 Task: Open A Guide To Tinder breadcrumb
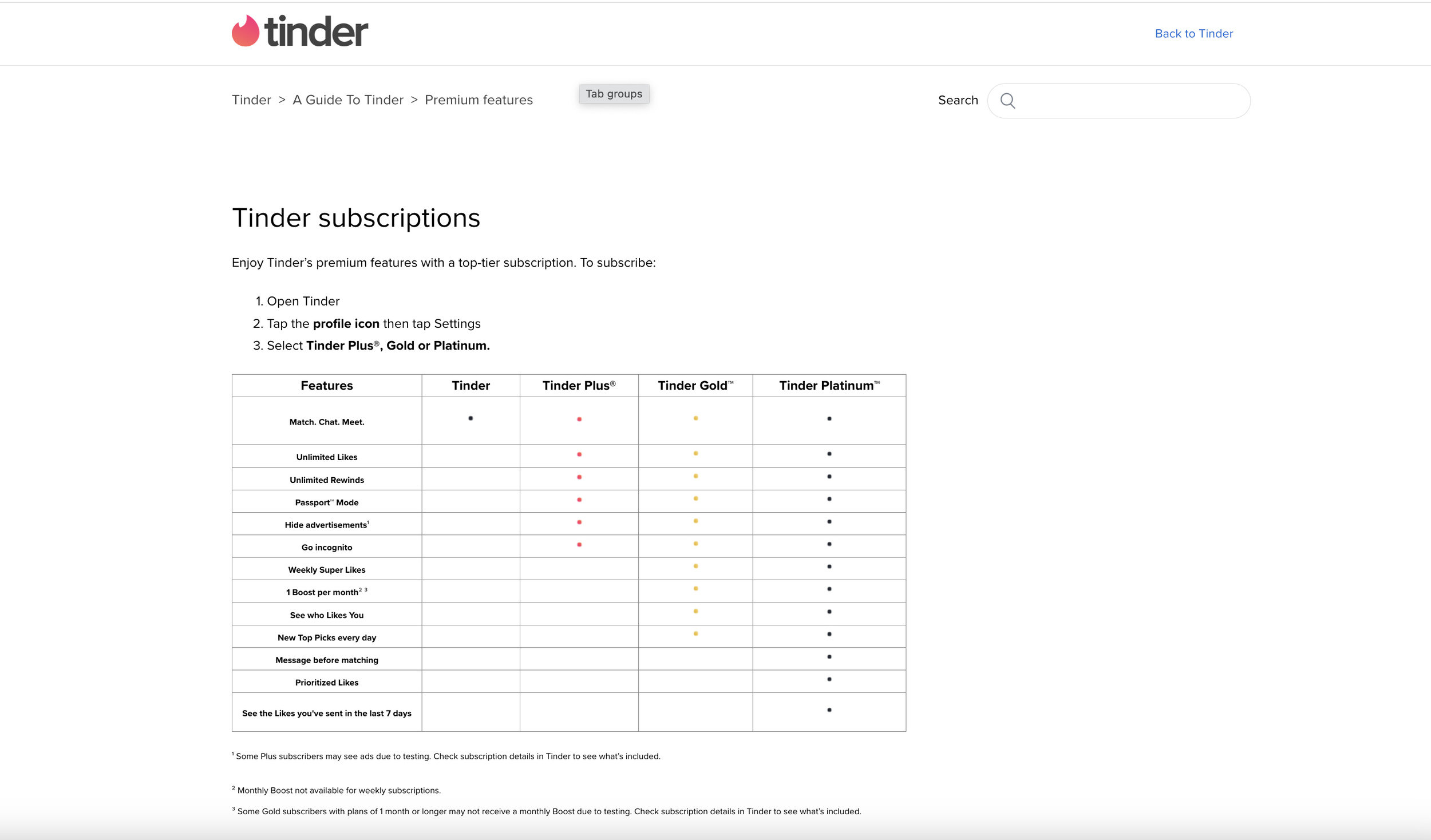[348, 100]
